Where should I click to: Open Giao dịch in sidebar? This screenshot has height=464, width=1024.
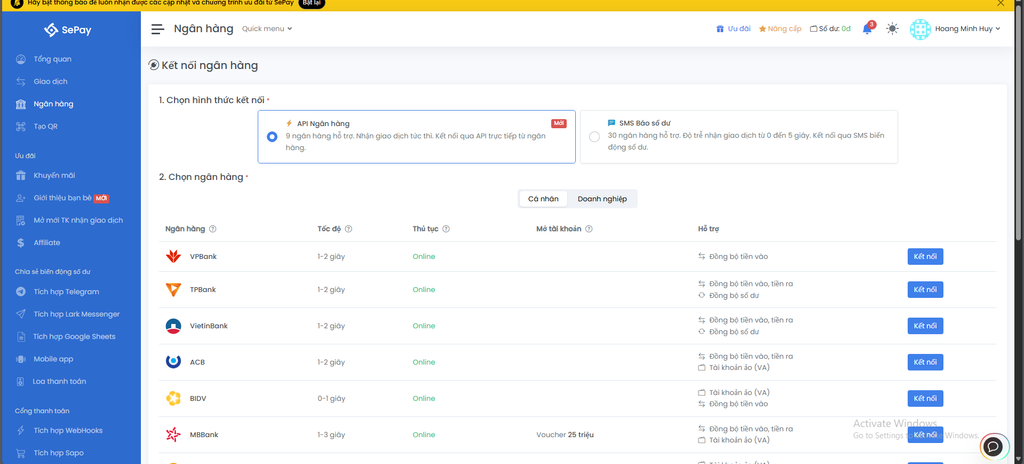click(50, 81)
